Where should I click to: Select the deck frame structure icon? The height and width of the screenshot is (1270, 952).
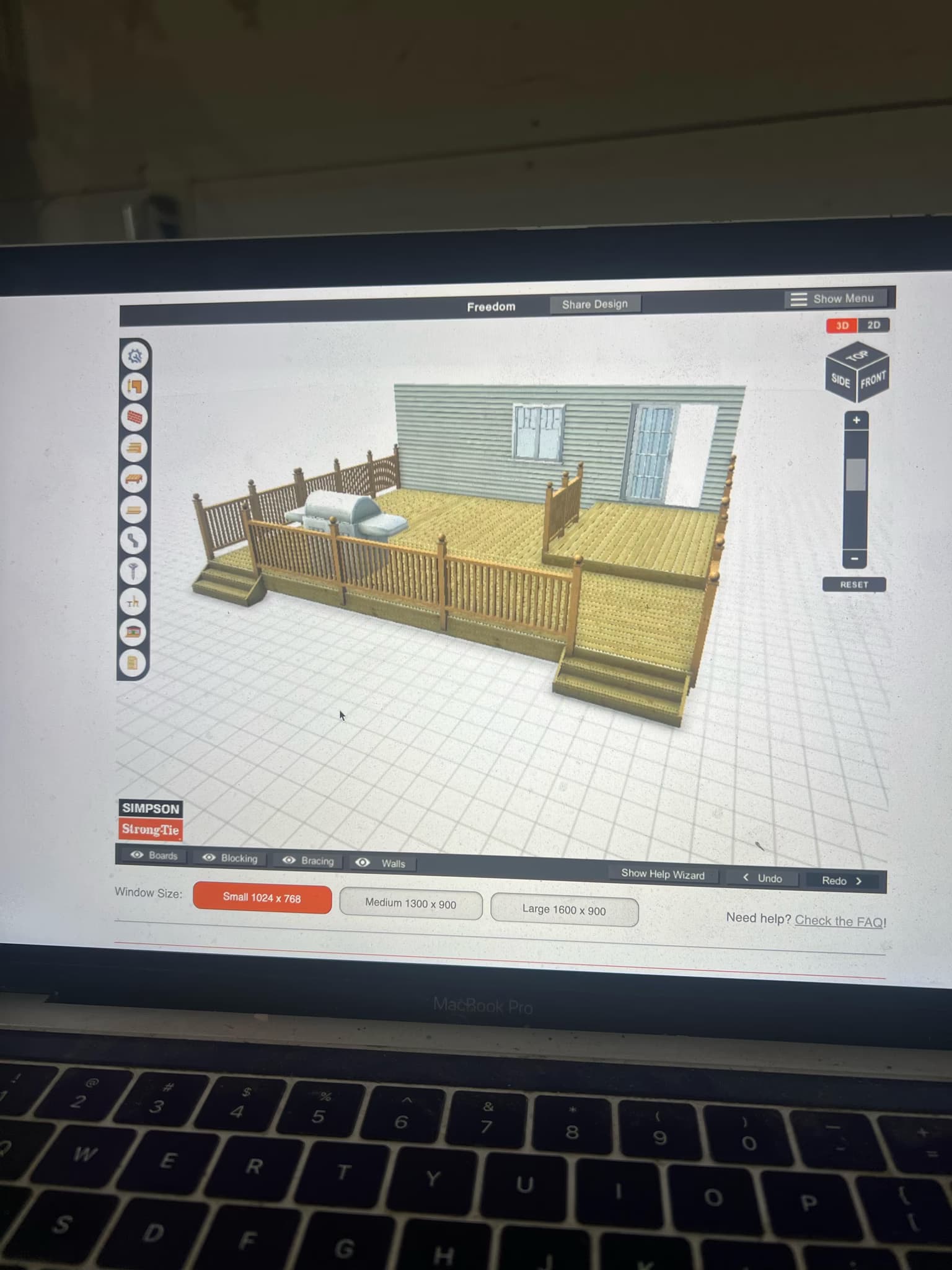point(134,479)
